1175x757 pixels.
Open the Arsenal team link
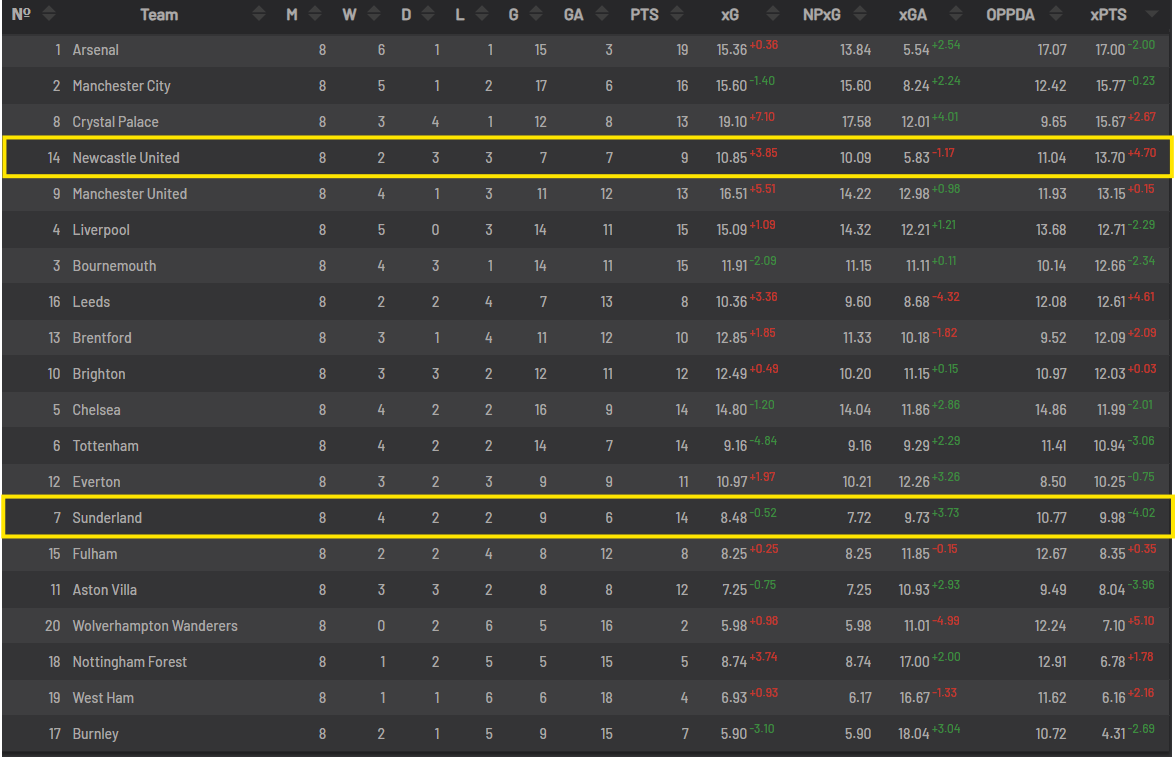(96, 50)
